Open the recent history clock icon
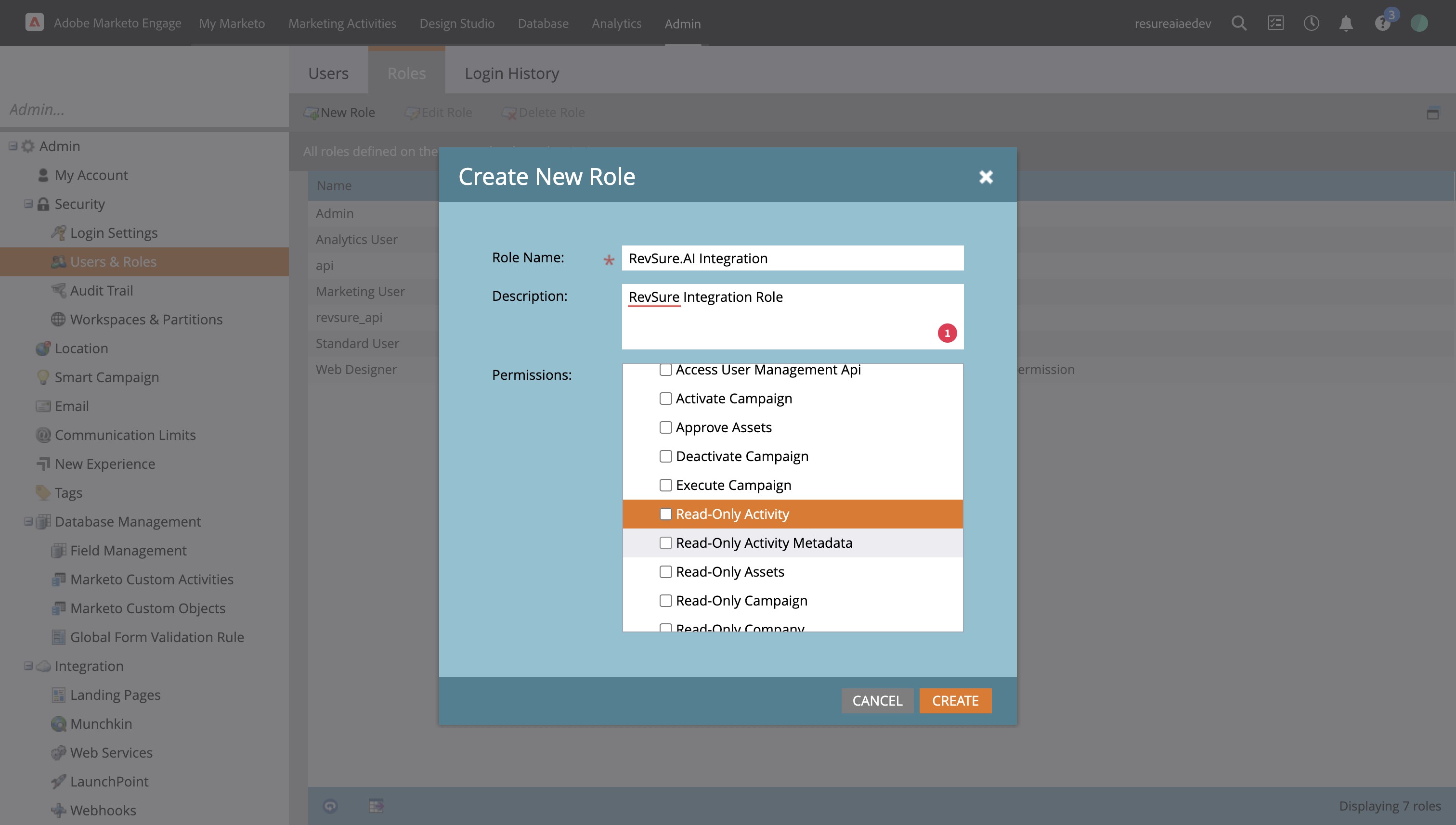The height and width of the screenshot is (825, 1456). [1311, 23]
